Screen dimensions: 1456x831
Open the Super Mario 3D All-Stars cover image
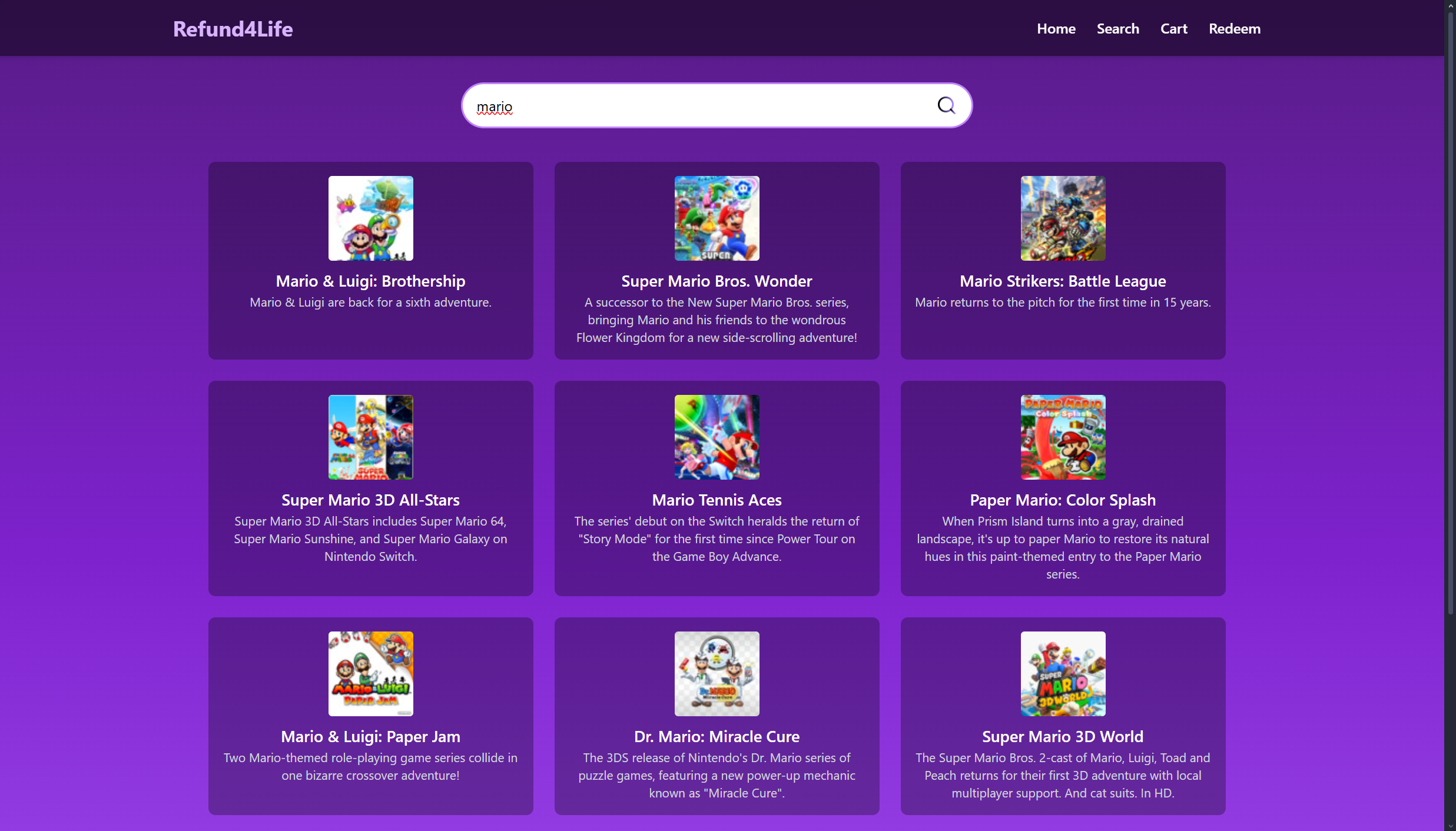370,437
